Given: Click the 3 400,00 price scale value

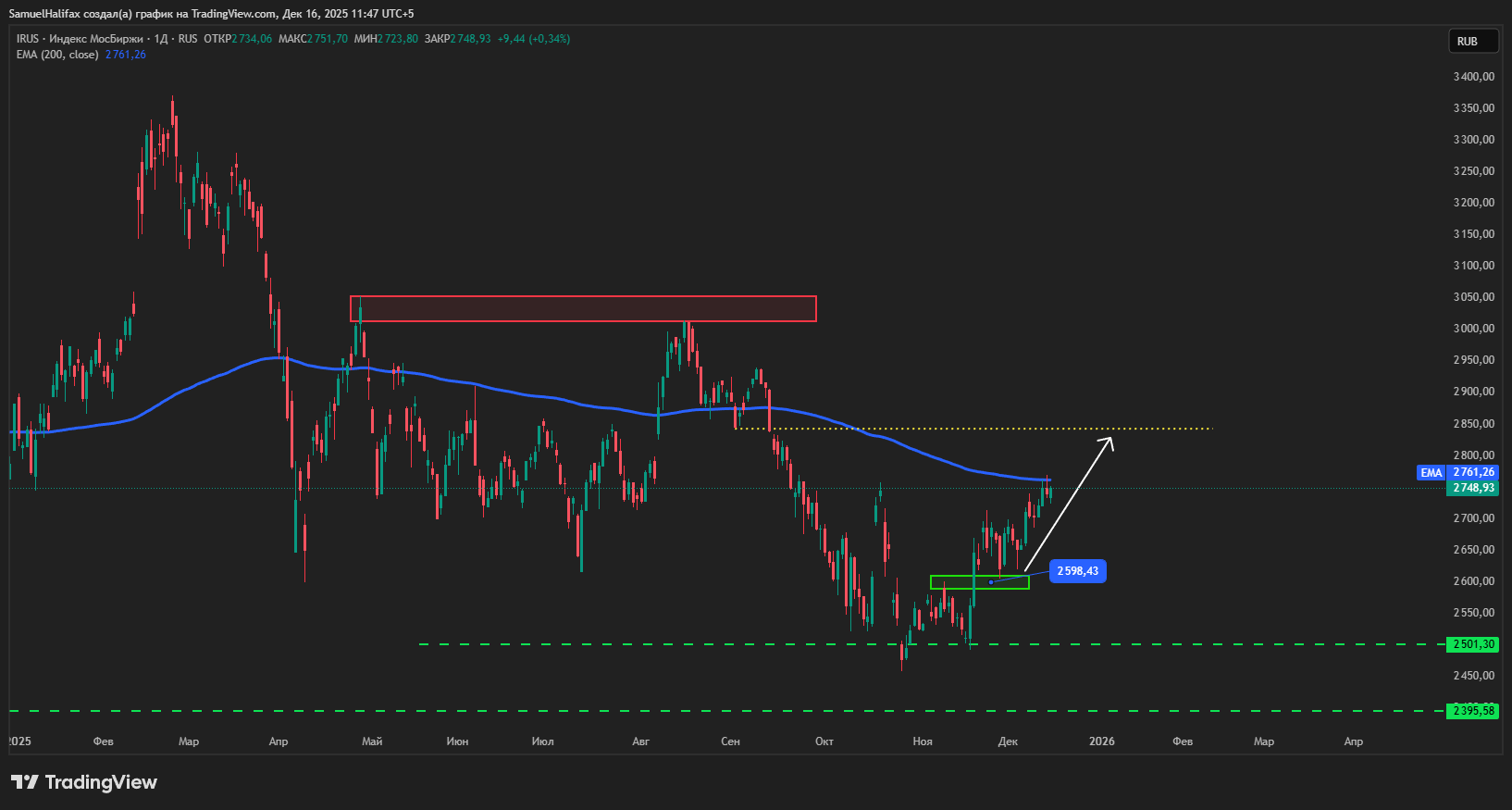Looking at the screenshot, I should [x=1474, y=77].
